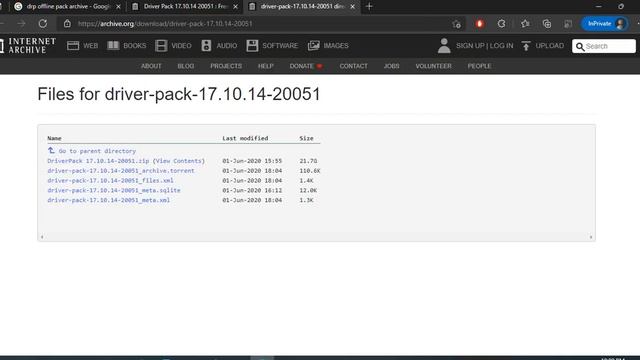Open the PROJECTS menu item

(x=226, y=66)
